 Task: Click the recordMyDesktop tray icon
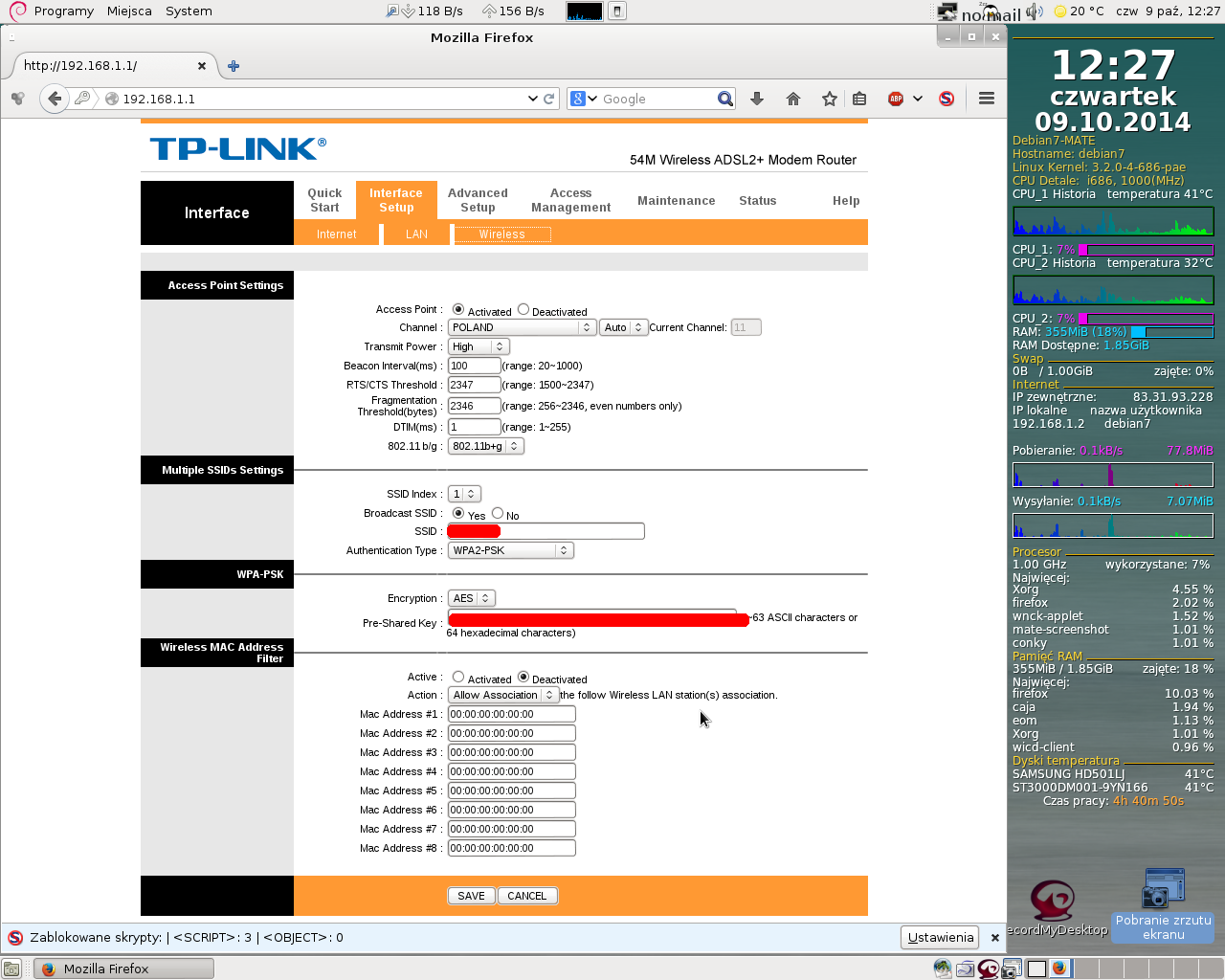988,969
